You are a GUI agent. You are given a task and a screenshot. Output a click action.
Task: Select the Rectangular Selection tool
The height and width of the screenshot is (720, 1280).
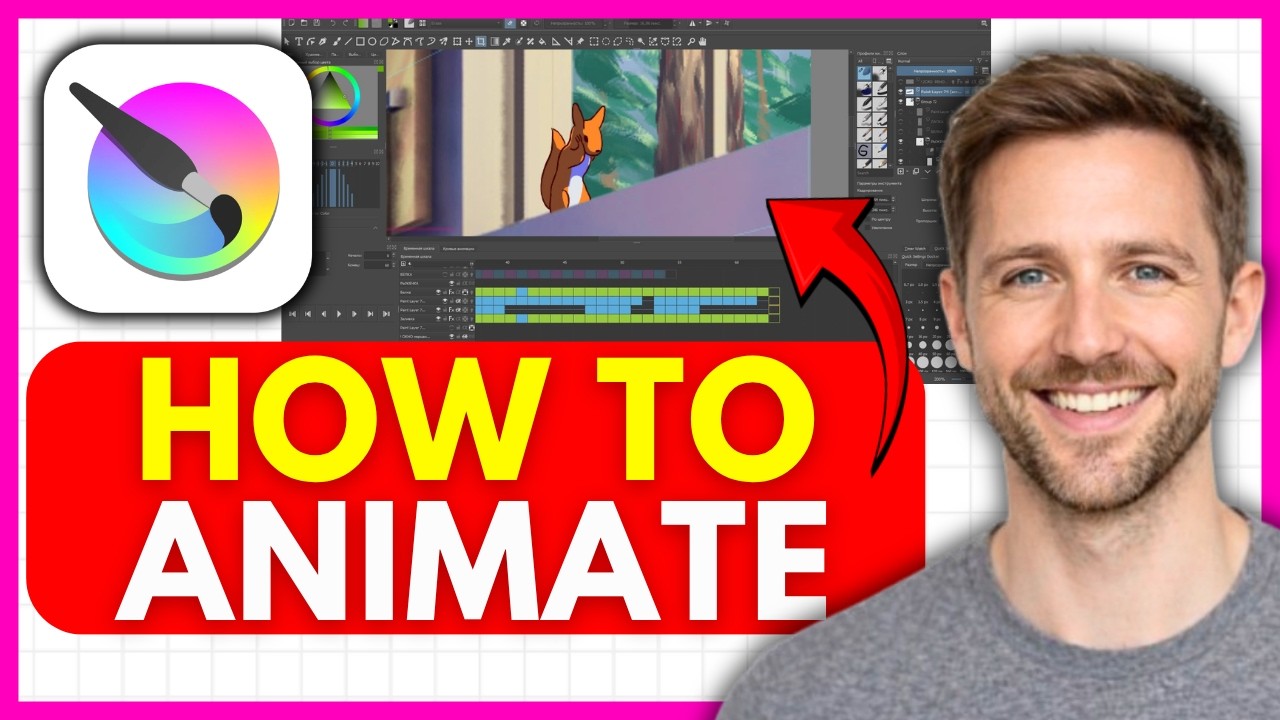click(x=594, y=42)
